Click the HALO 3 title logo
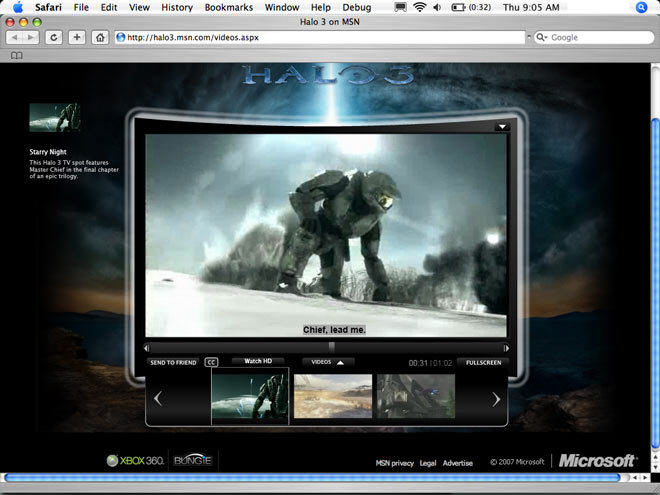This screenshot has height=495, width=660. (x=328, y=76)
